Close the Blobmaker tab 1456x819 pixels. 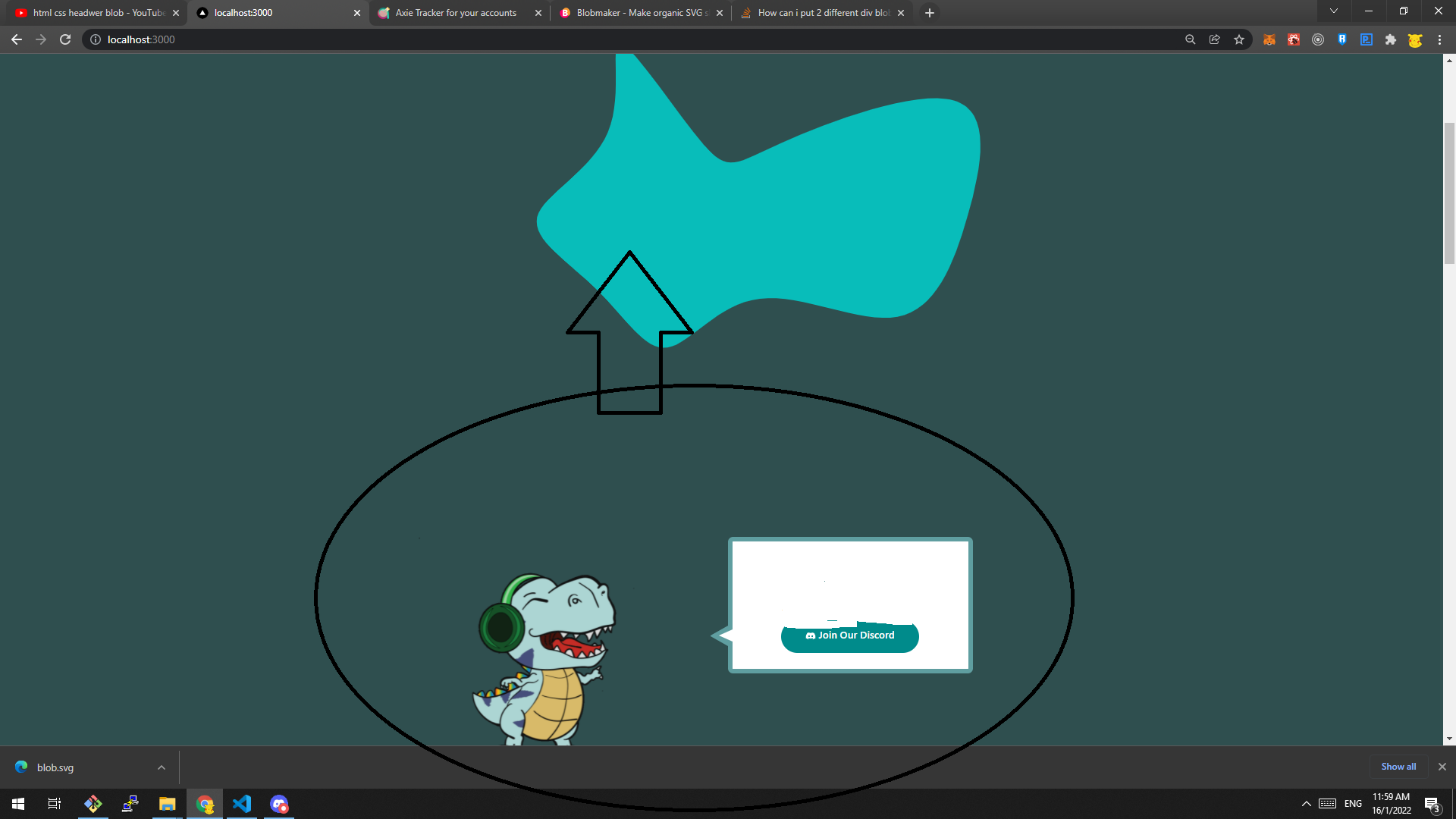click(x=720, y=13)
